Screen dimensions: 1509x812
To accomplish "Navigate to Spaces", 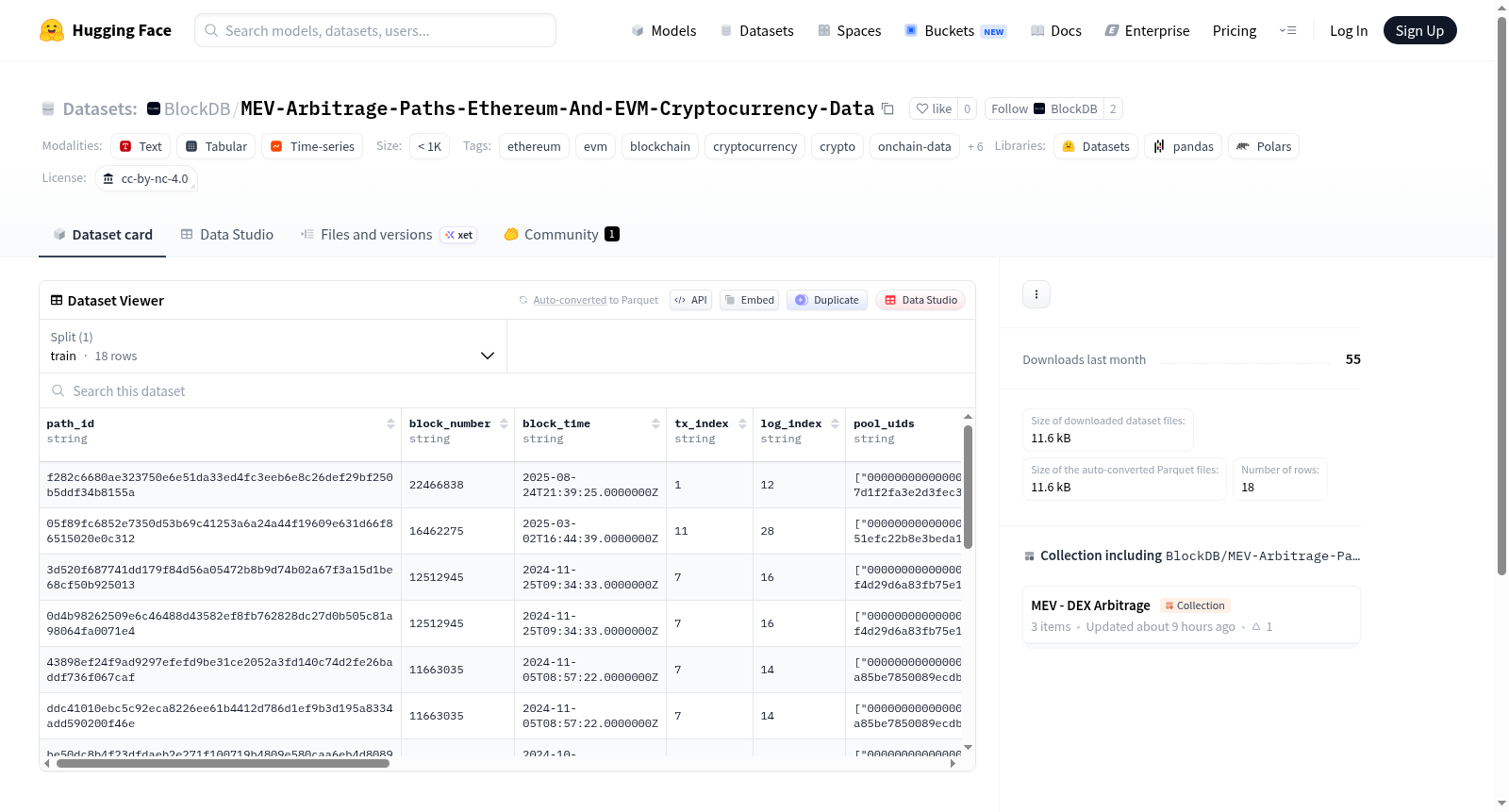I will click(849, 30).
